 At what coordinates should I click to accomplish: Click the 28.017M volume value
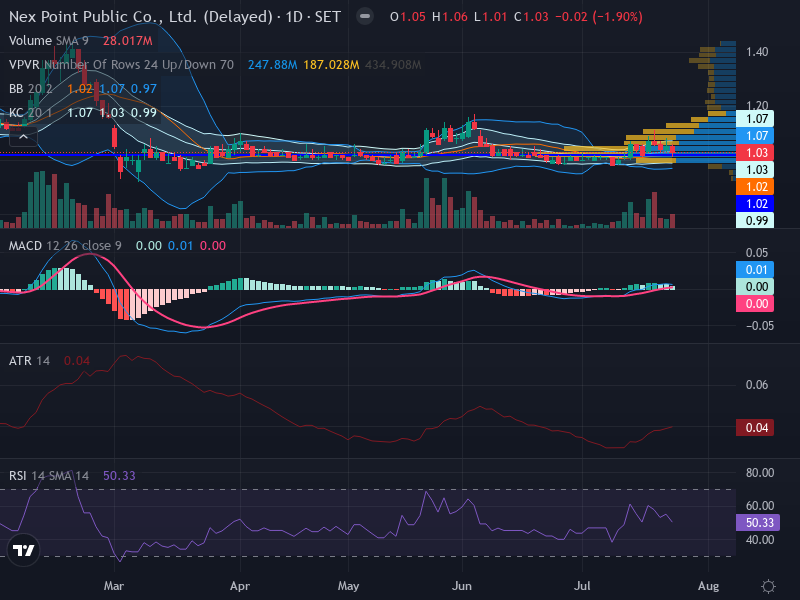point(128,41)
